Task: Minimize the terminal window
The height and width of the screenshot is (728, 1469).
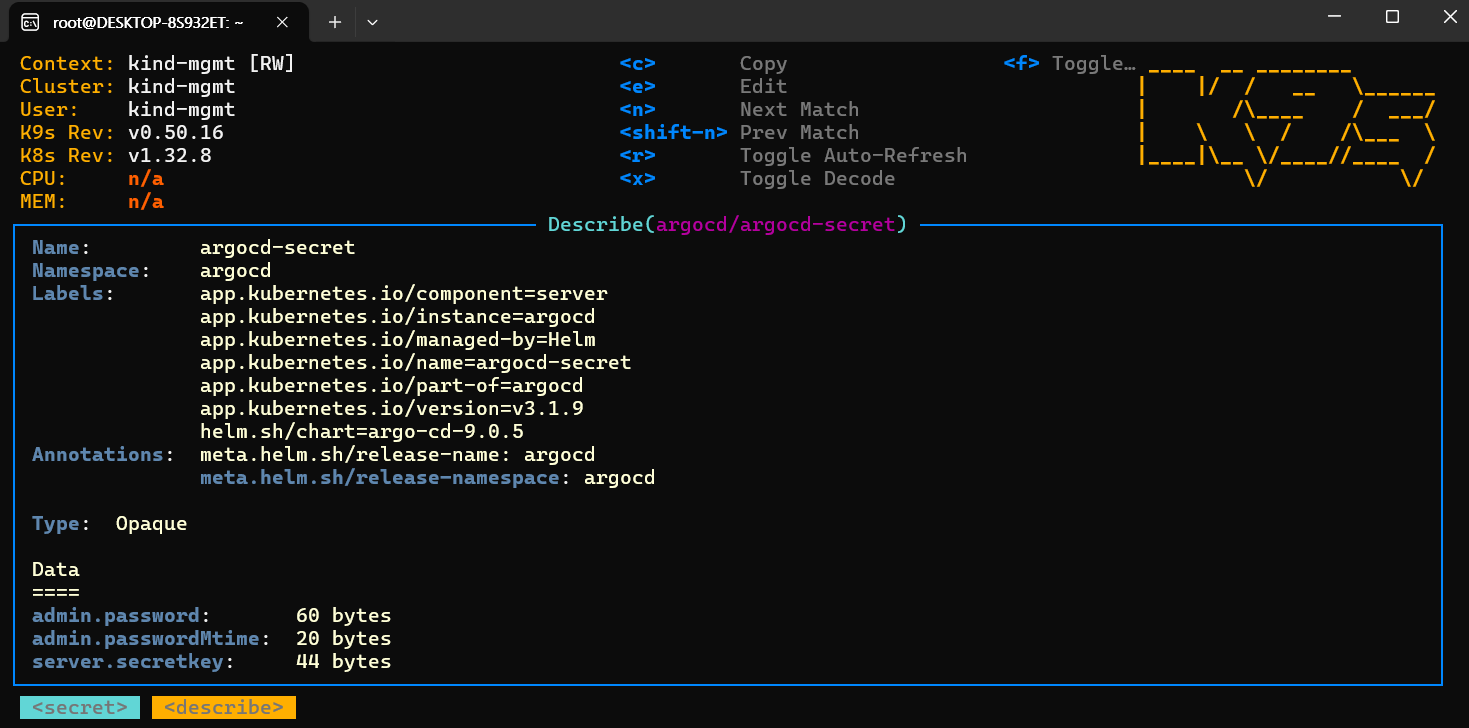Action: [1334, 17]
